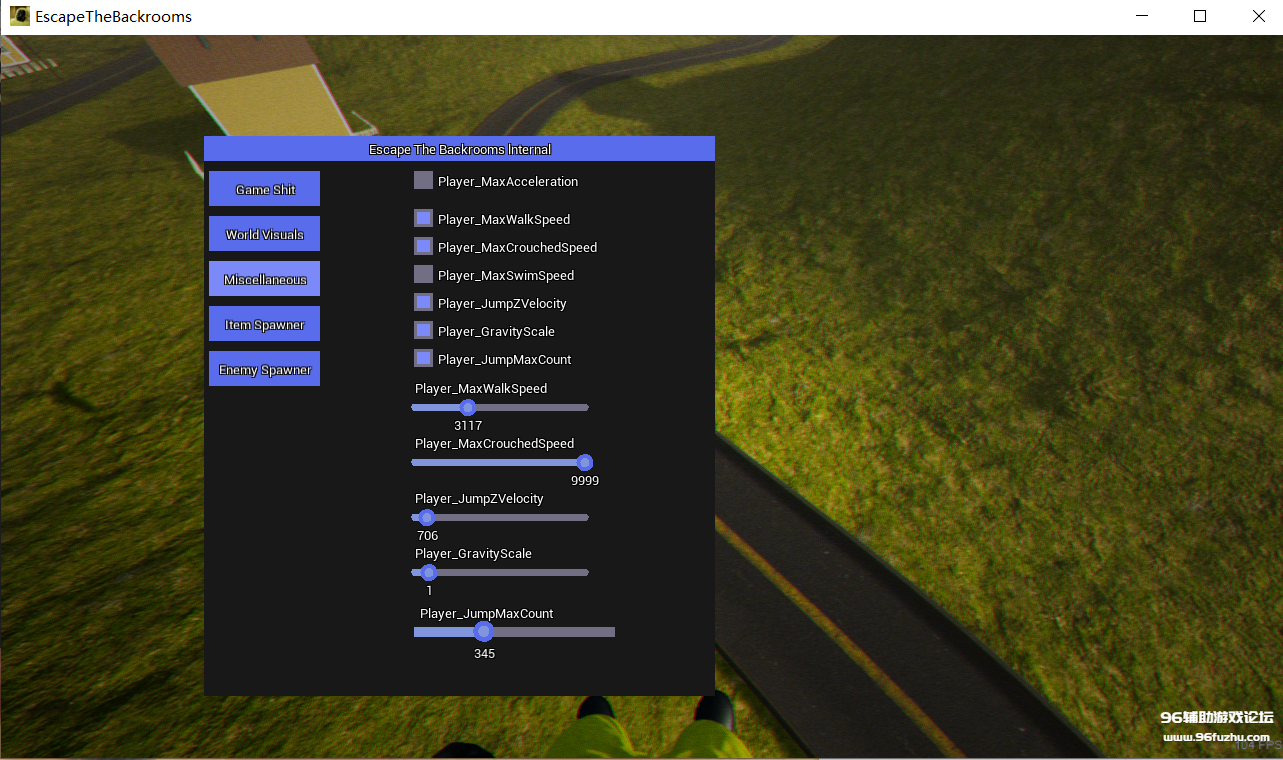Enable the Player_MaxSwimSpeed checkbox
Image resolution: width=1283 pixels, height=760 pixels.
[423, 274]
